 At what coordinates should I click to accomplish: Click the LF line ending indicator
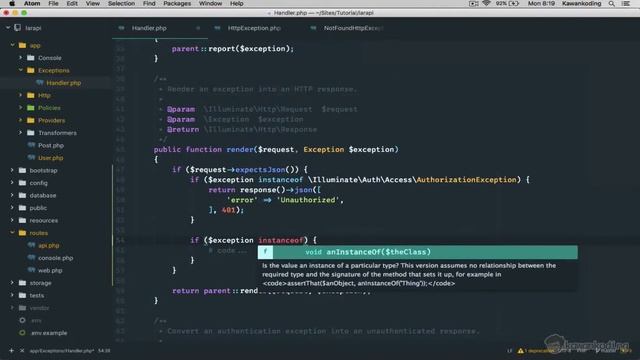pos(509,351)
